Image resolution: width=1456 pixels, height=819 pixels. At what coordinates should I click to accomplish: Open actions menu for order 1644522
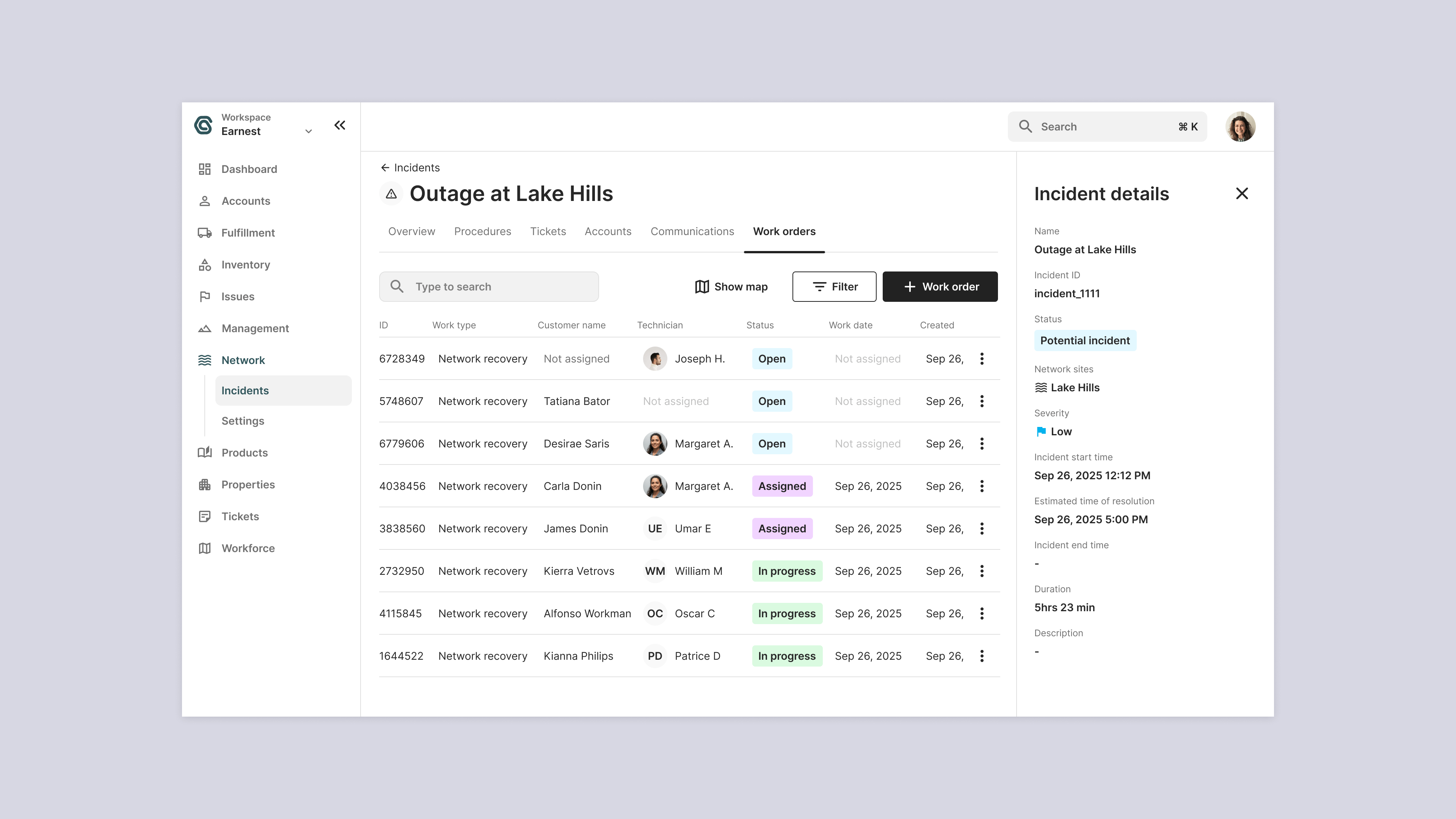tap(982, 656)
